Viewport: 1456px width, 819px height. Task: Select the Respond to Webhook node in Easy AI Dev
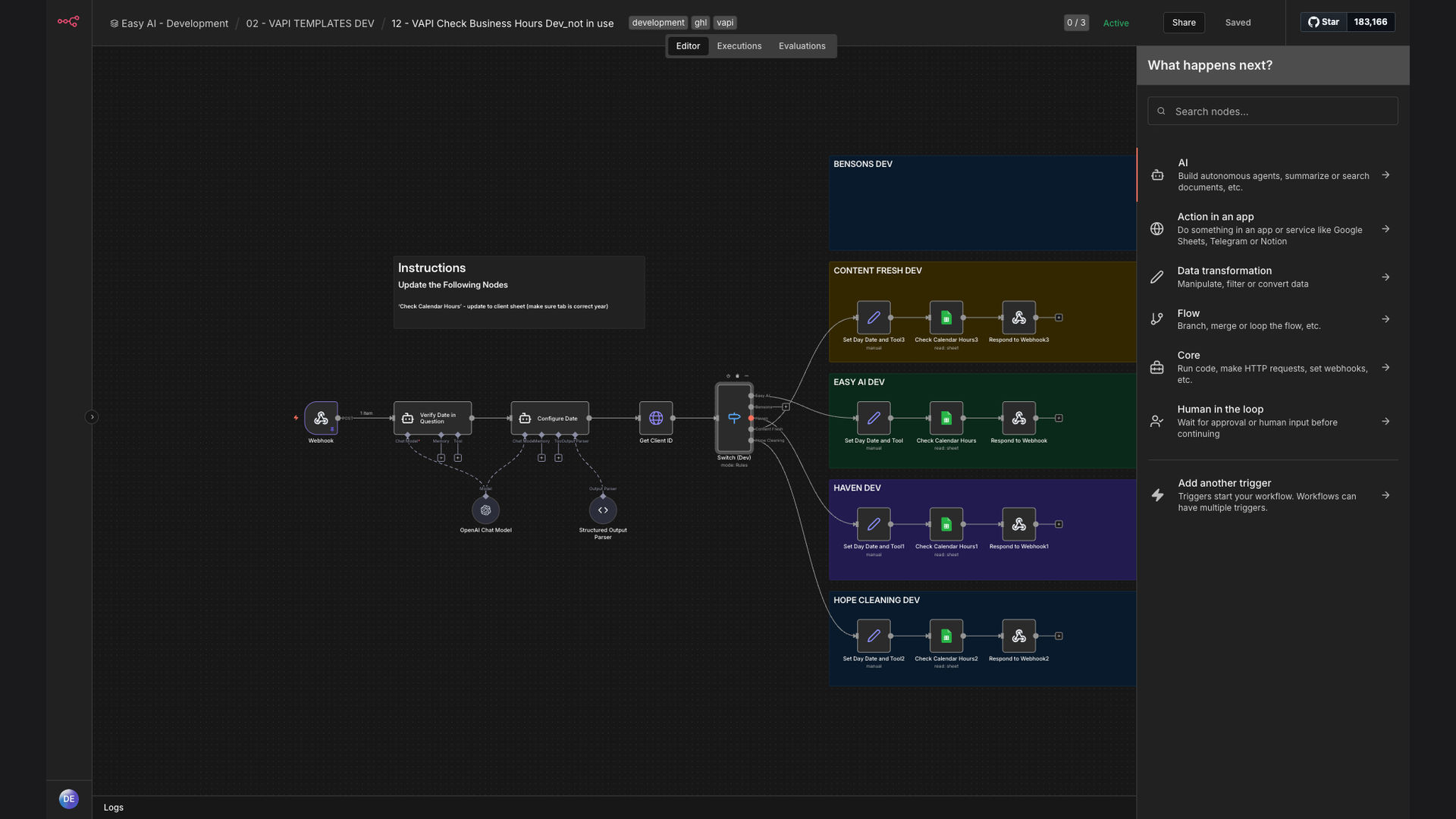(1019, 418)
